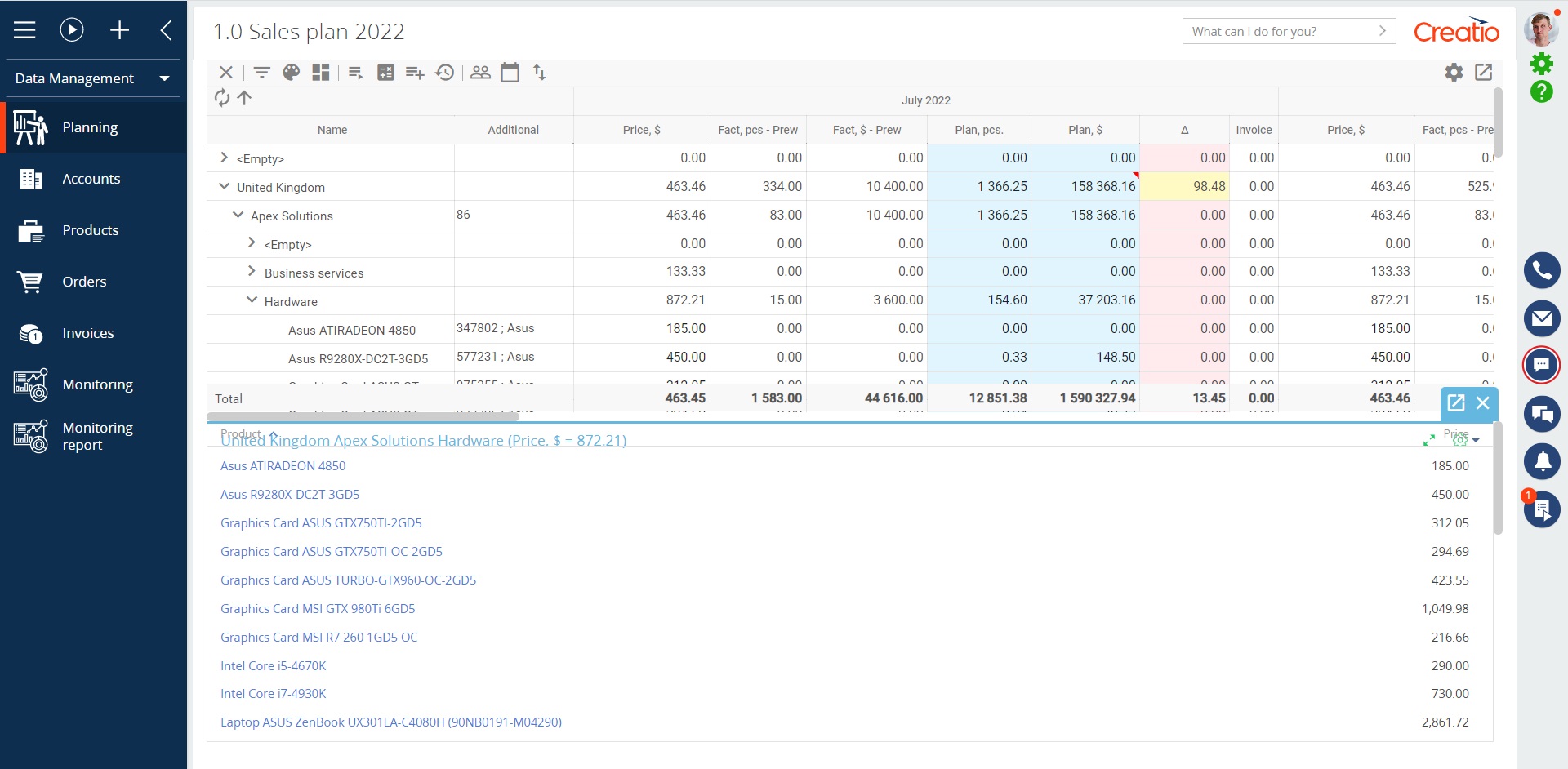
Task: Open the calculator formula tool
Action: coord(385,72)
